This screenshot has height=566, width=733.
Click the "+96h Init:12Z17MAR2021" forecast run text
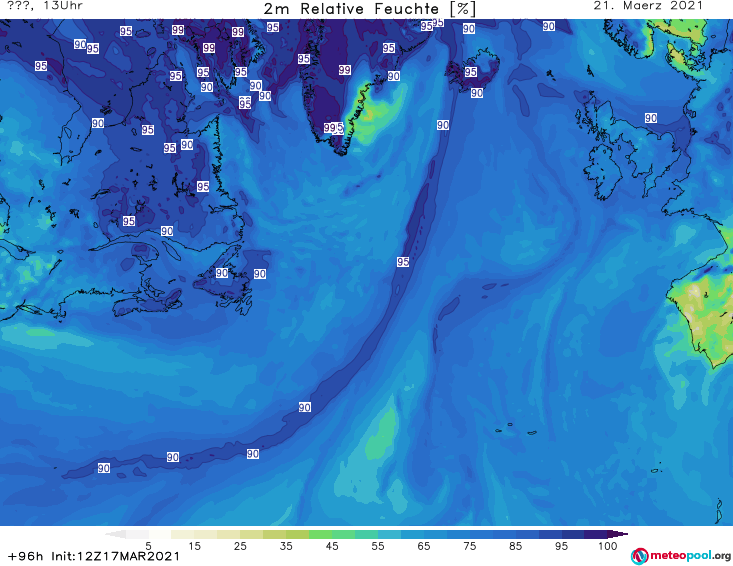coord(93,556)
